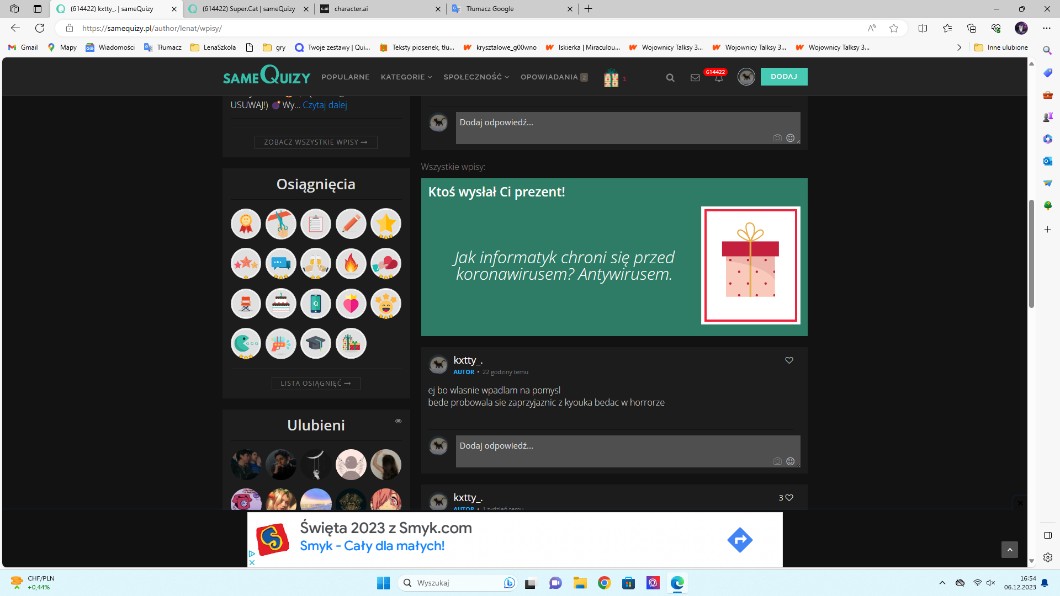This screenshot has height=596, width=1060.
Task: Open notifications bell with red badge
Action: (x=718, y=77)
